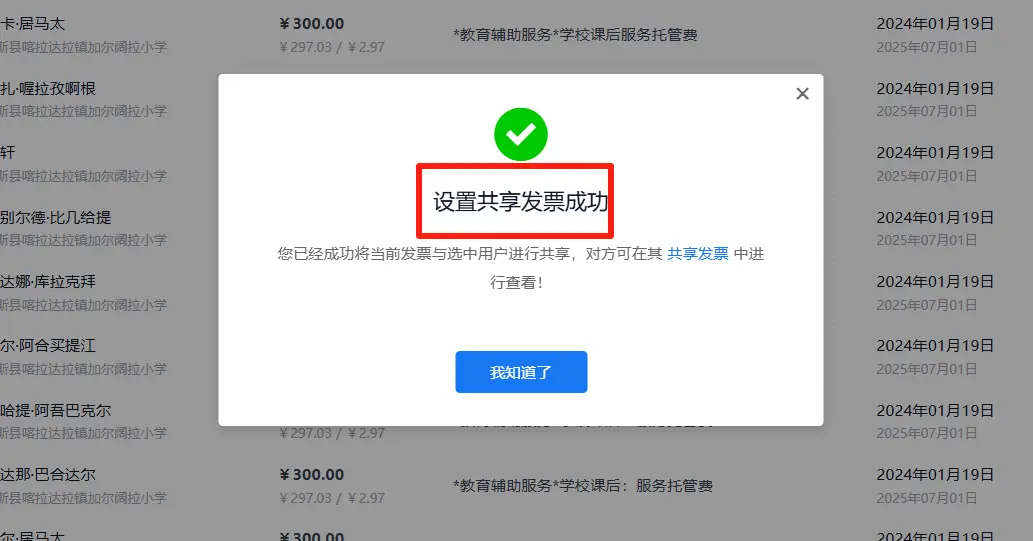Click the top row's 2024年01月19日 date
This screenshot has height=541, width=1033.
pyautogui.click(x=935, y=24)
